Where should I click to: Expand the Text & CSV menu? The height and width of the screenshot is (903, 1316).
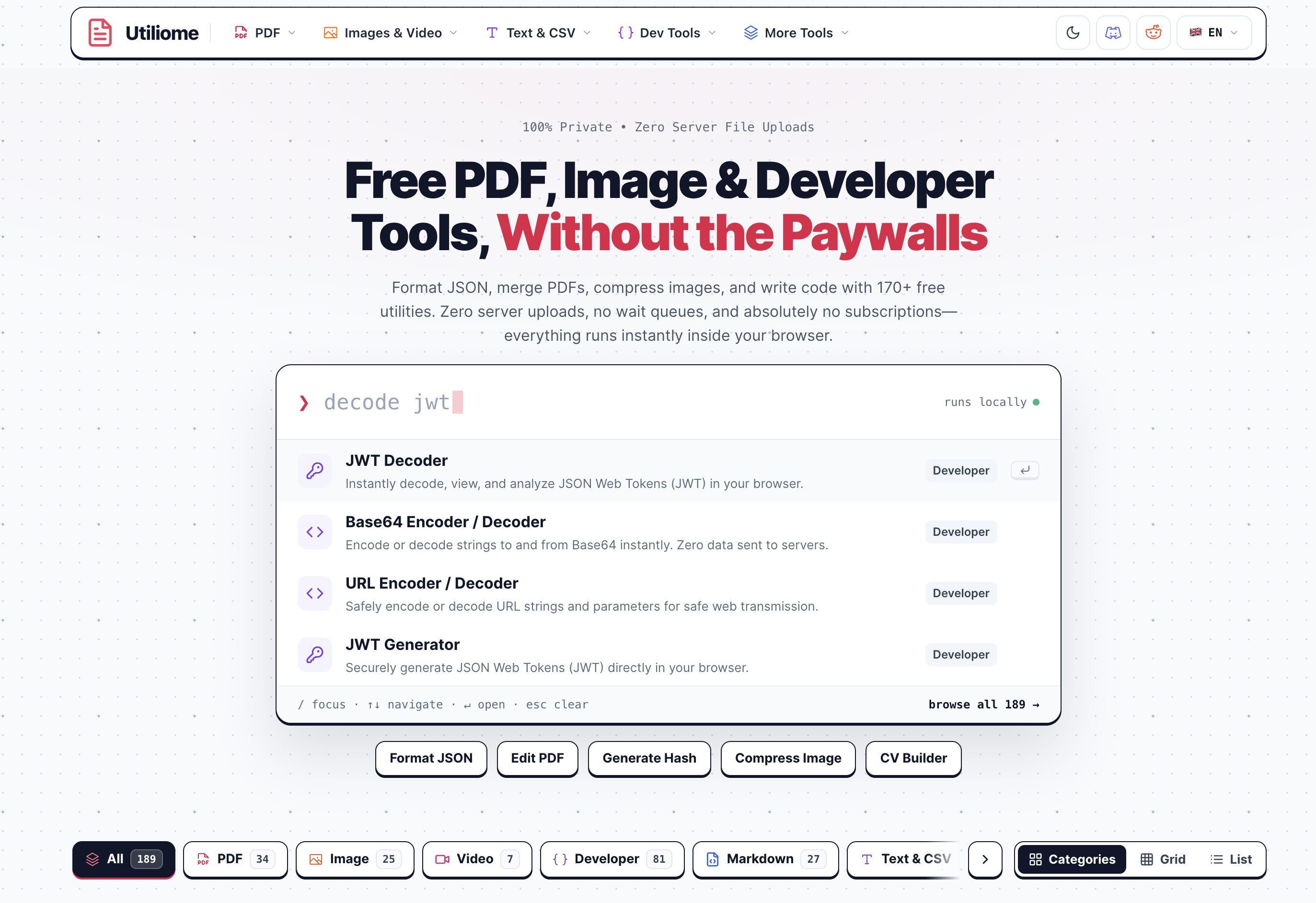coord(539,33)
